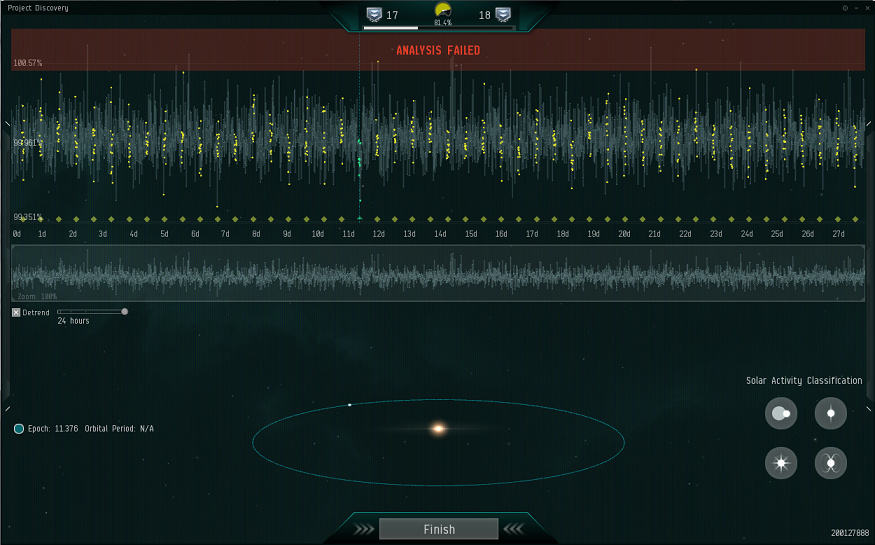Click the 27d time axis label

tap(838, 234)
